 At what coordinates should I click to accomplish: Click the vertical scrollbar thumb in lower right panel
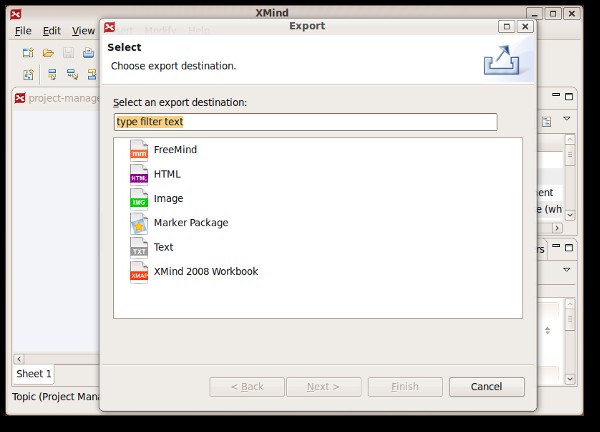(570, 320)
